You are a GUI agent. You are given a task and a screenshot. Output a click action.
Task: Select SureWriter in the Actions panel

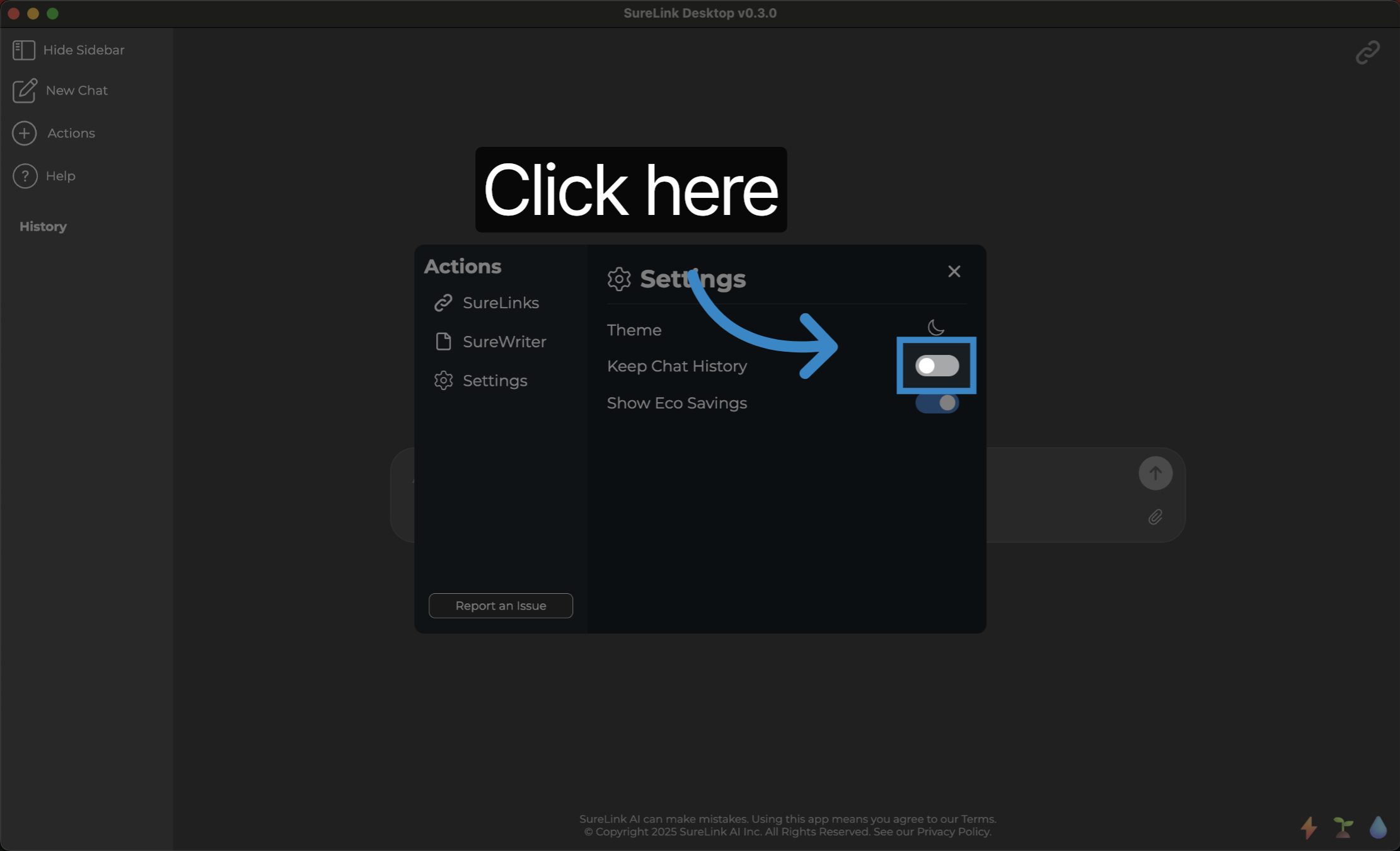click(x=490, y=342)
